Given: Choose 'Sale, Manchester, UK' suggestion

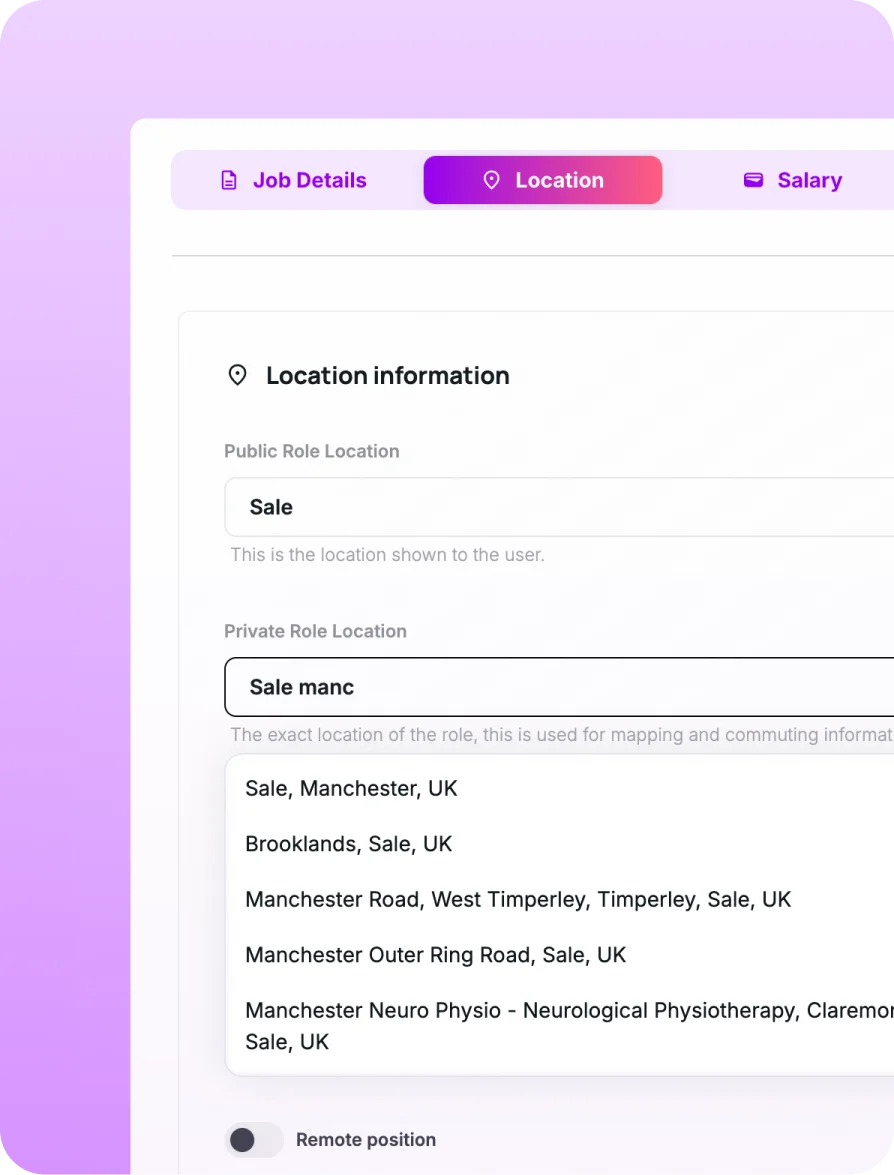Looking at the screenshot, I should pyautogui.click(x=351, y=788).
